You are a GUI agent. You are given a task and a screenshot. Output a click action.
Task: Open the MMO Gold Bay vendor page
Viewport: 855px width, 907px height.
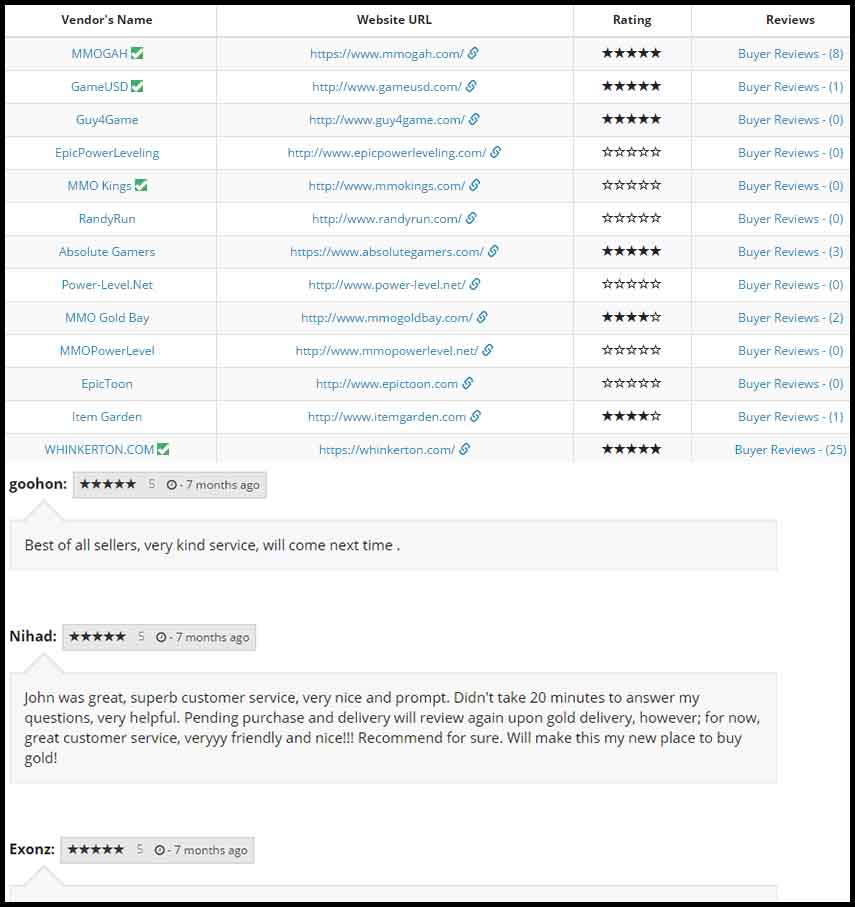click(x=107, y=317)
